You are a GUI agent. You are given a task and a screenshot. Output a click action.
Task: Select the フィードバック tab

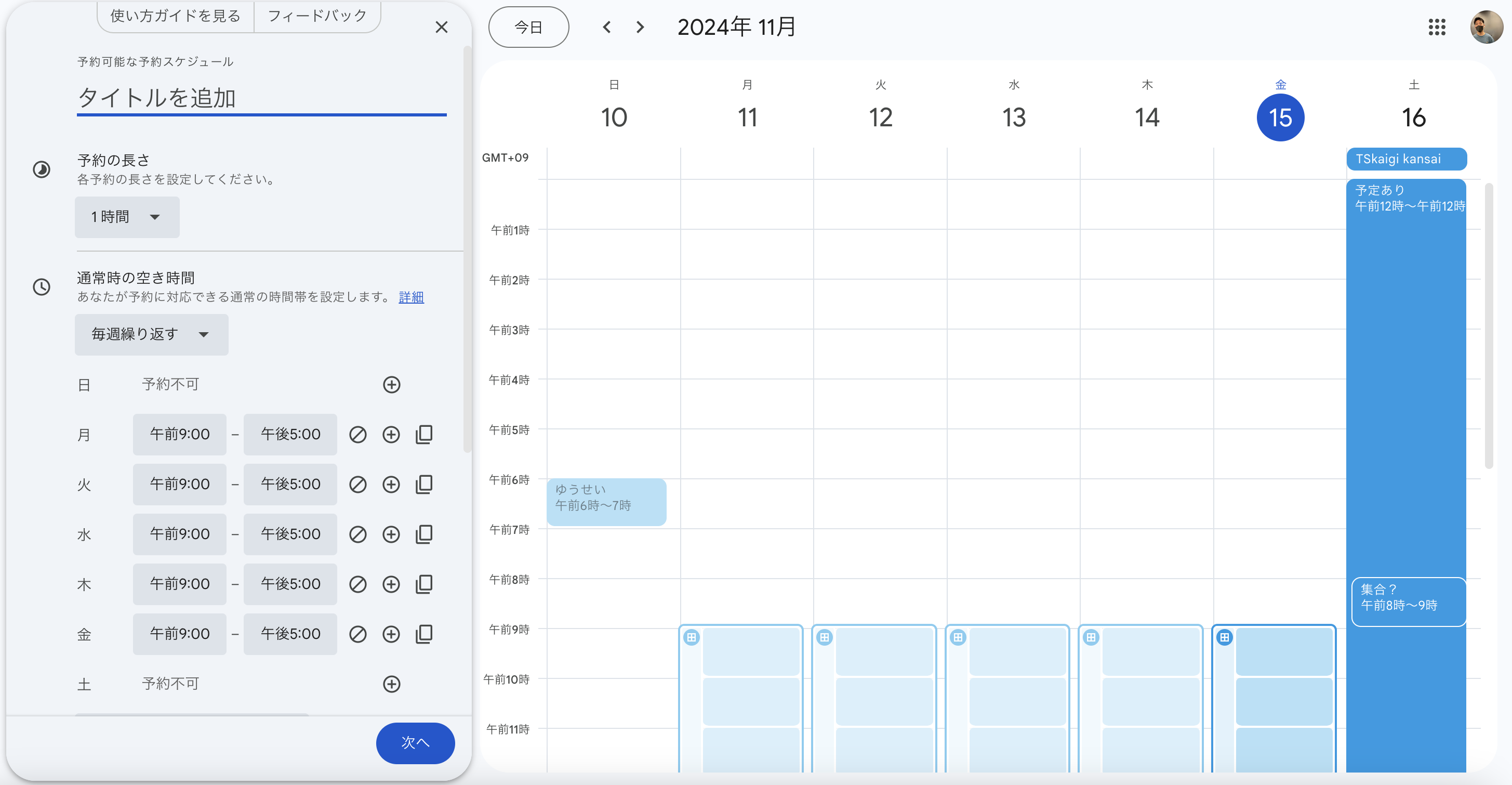pos(317,16)
